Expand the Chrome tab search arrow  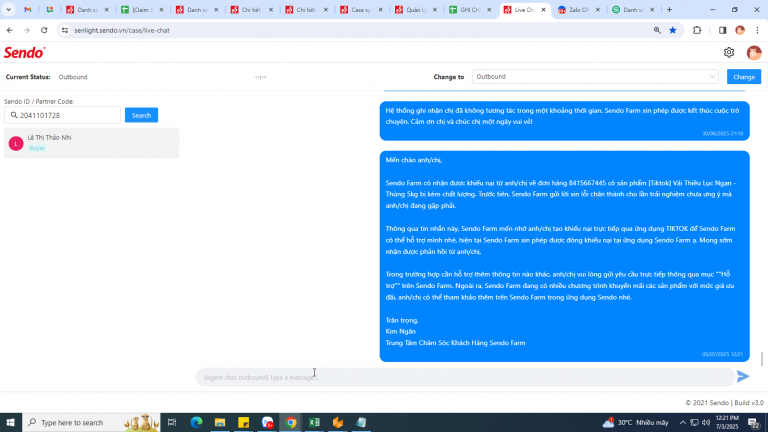point(8,10)
